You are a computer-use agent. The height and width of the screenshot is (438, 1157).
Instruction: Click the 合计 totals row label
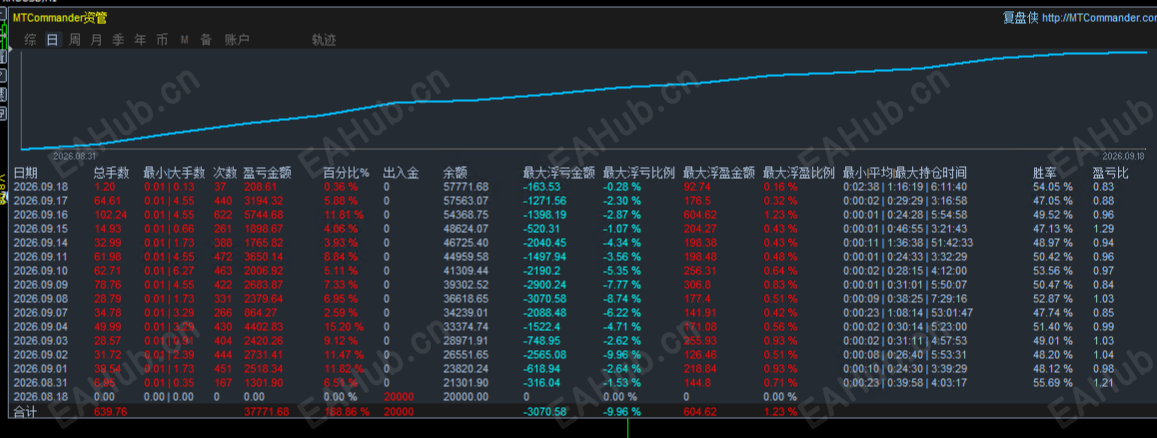[25, 411]
